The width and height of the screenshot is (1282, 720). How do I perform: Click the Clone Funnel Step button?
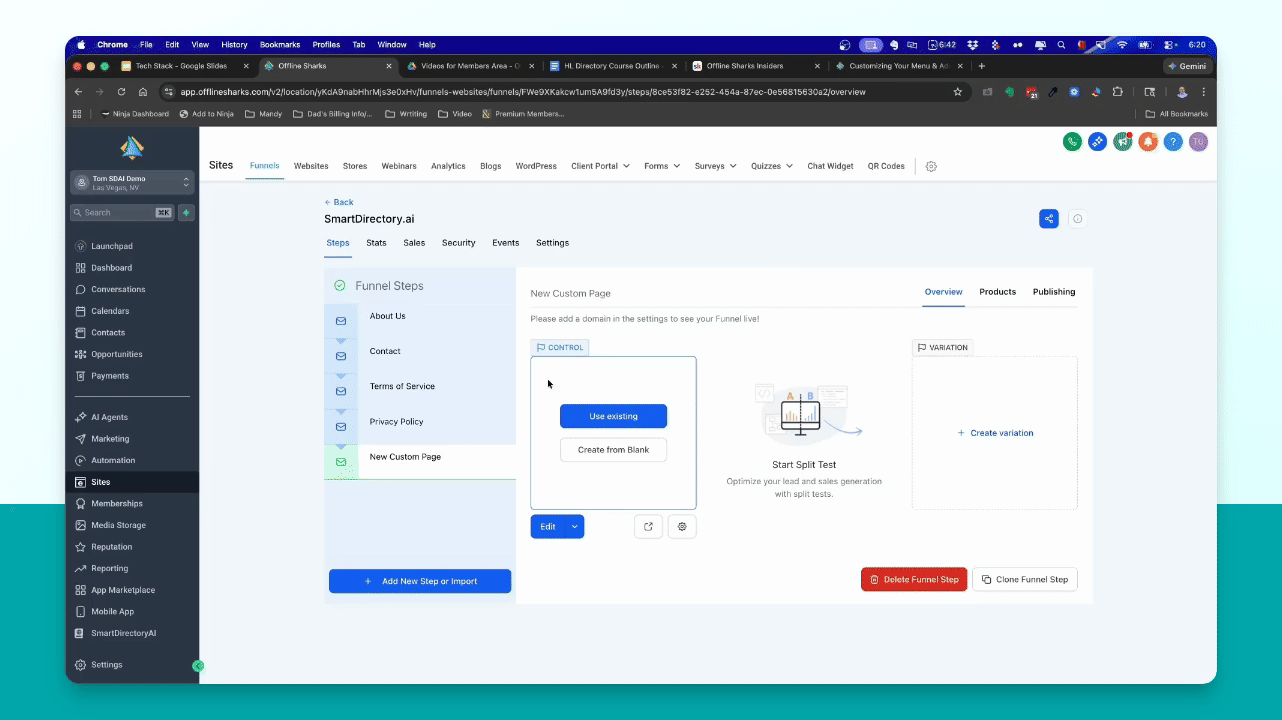[1025, 579]
